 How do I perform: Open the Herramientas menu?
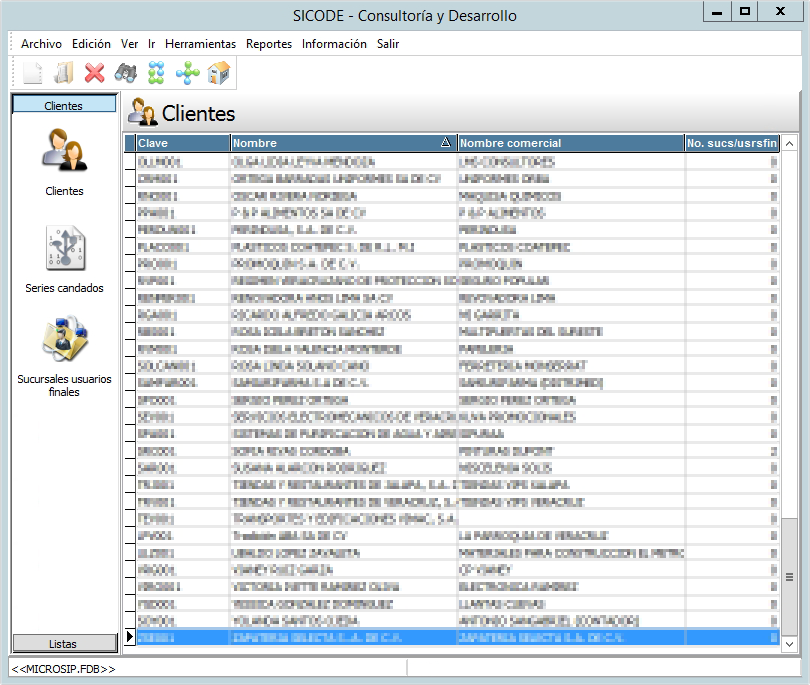pyautogui.click(x=200, y=44)
